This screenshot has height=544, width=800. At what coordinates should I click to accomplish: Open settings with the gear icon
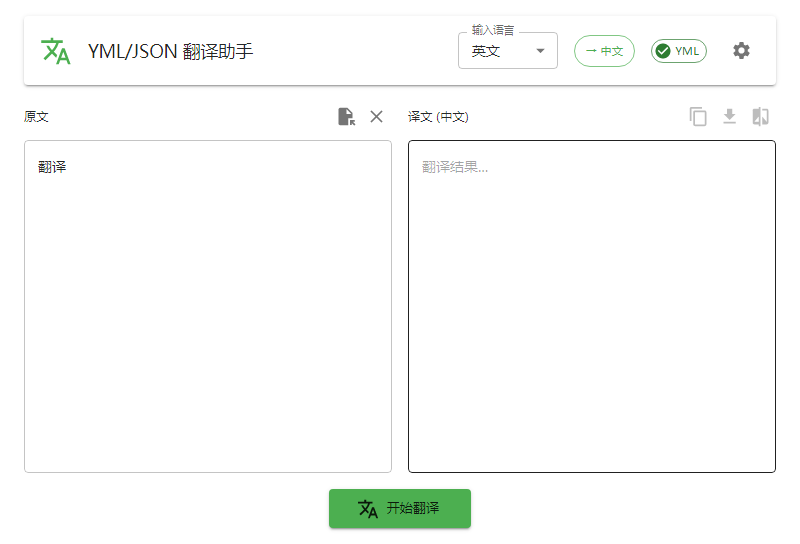click(741, 51)
